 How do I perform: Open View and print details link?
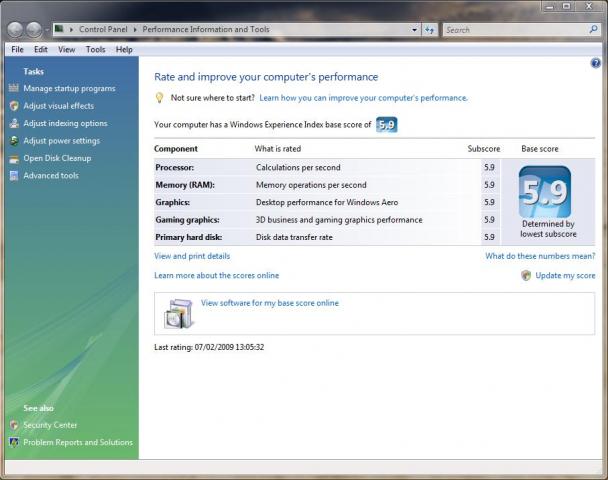pyautogui.click(x=192, y=256)
